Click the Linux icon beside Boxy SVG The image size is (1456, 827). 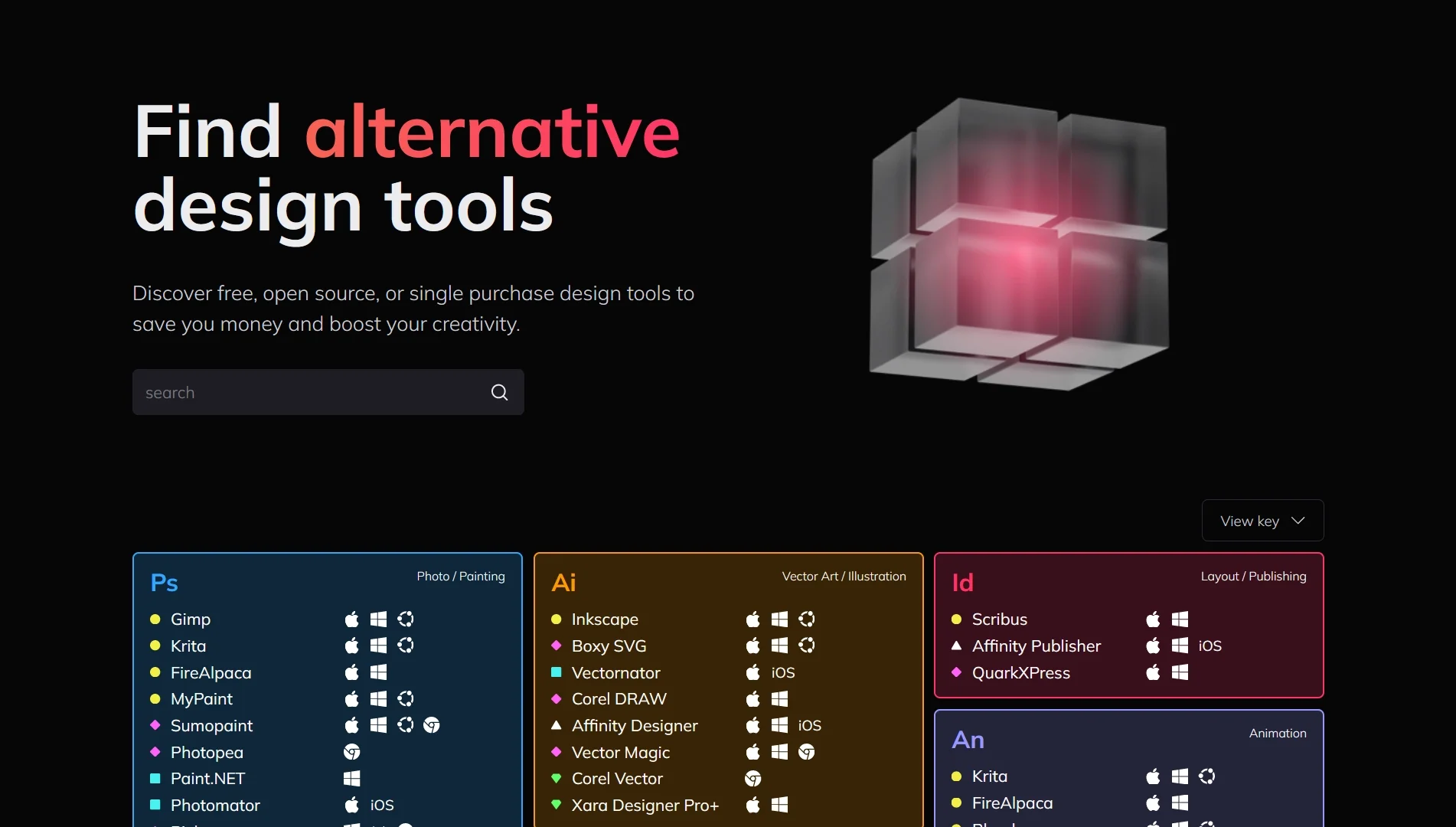click(806, 646)
